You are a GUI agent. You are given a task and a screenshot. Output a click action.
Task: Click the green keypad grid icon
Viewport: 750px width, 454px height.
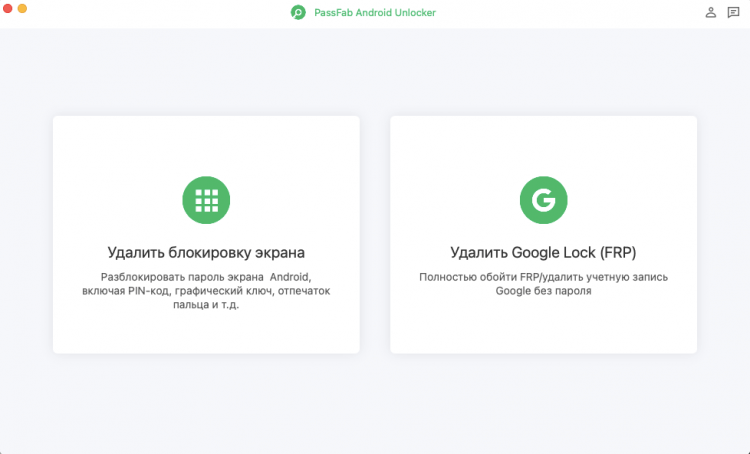206,200
